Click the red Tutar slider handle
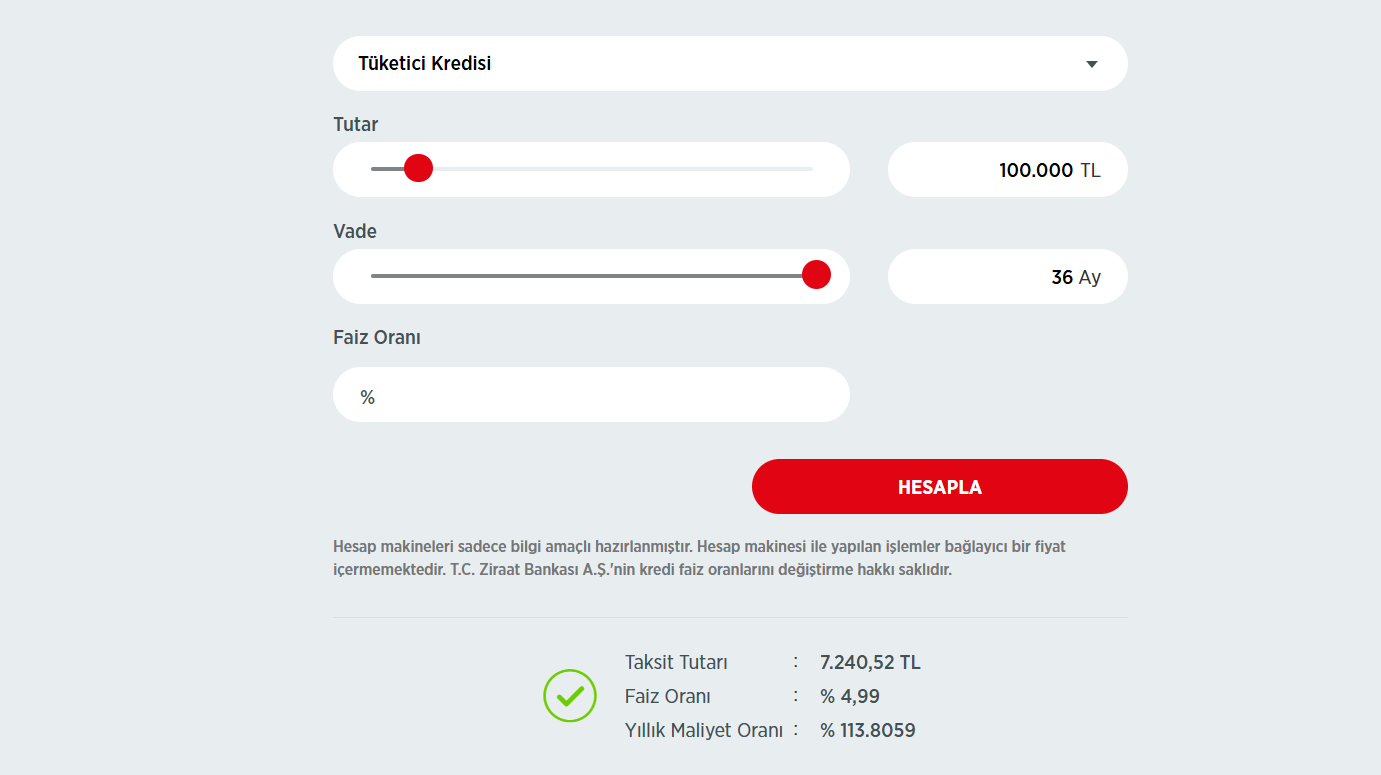This screenshot has height=775, width=1381. pyautogui.click(x=418, y=169)
